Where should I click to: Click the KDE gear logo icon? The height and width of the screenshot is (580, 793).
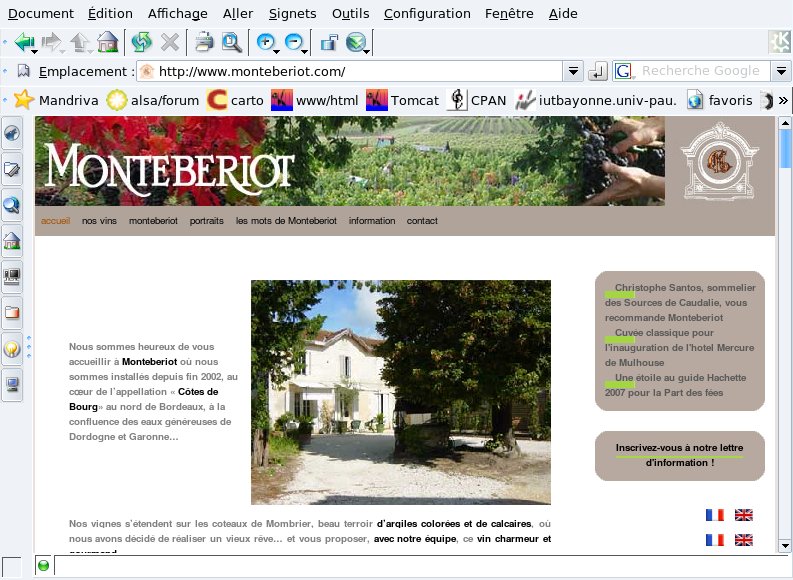tap(778, 42)
